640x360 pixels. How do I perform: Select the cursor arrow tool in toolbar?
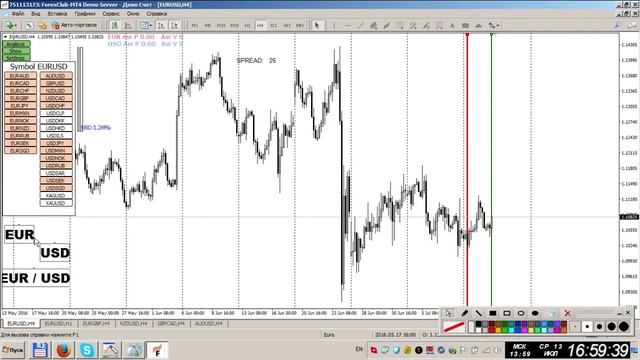click(x=317, y=25)
